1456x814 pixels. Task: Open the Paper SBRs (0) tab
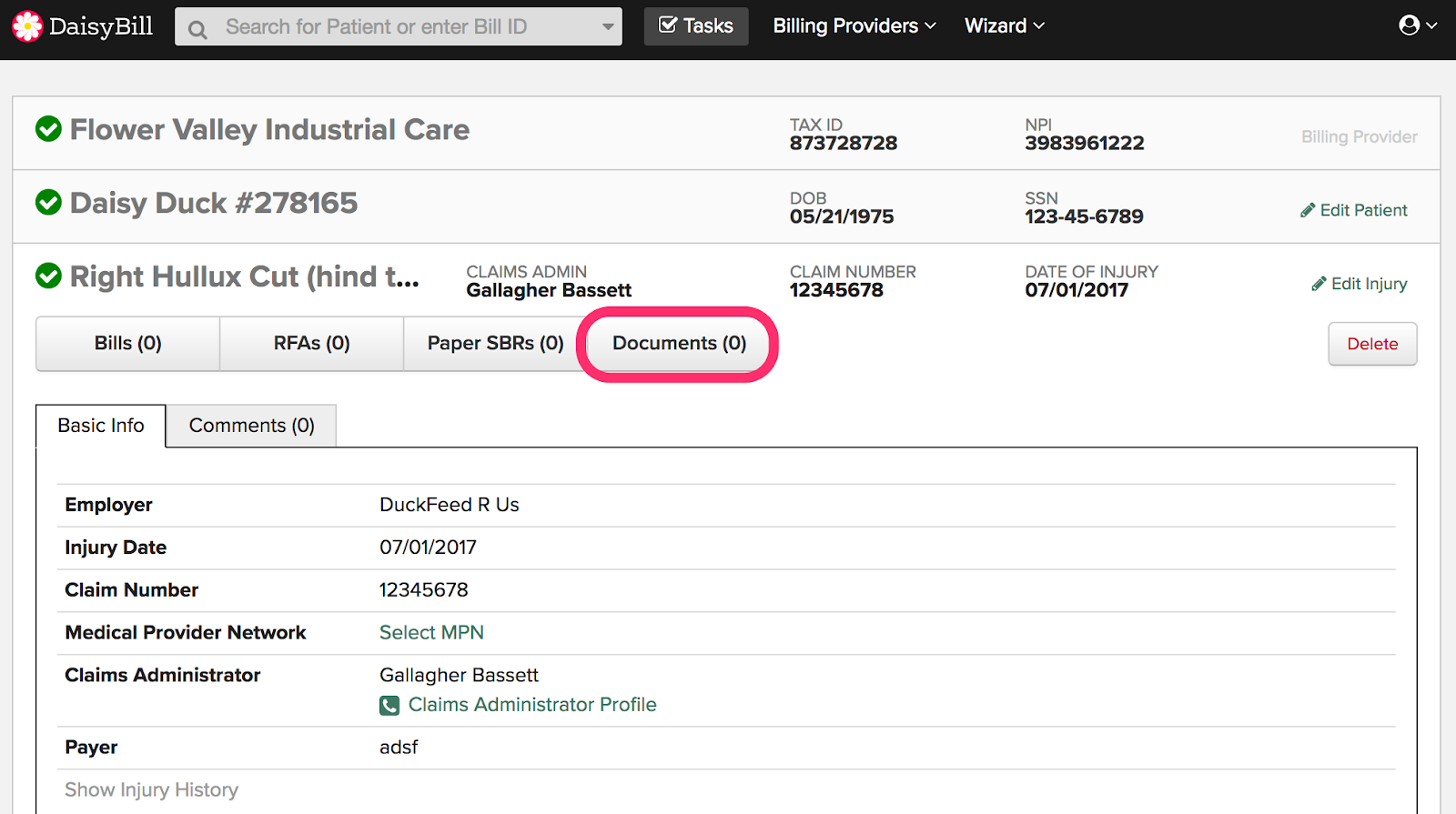(496, 343)
